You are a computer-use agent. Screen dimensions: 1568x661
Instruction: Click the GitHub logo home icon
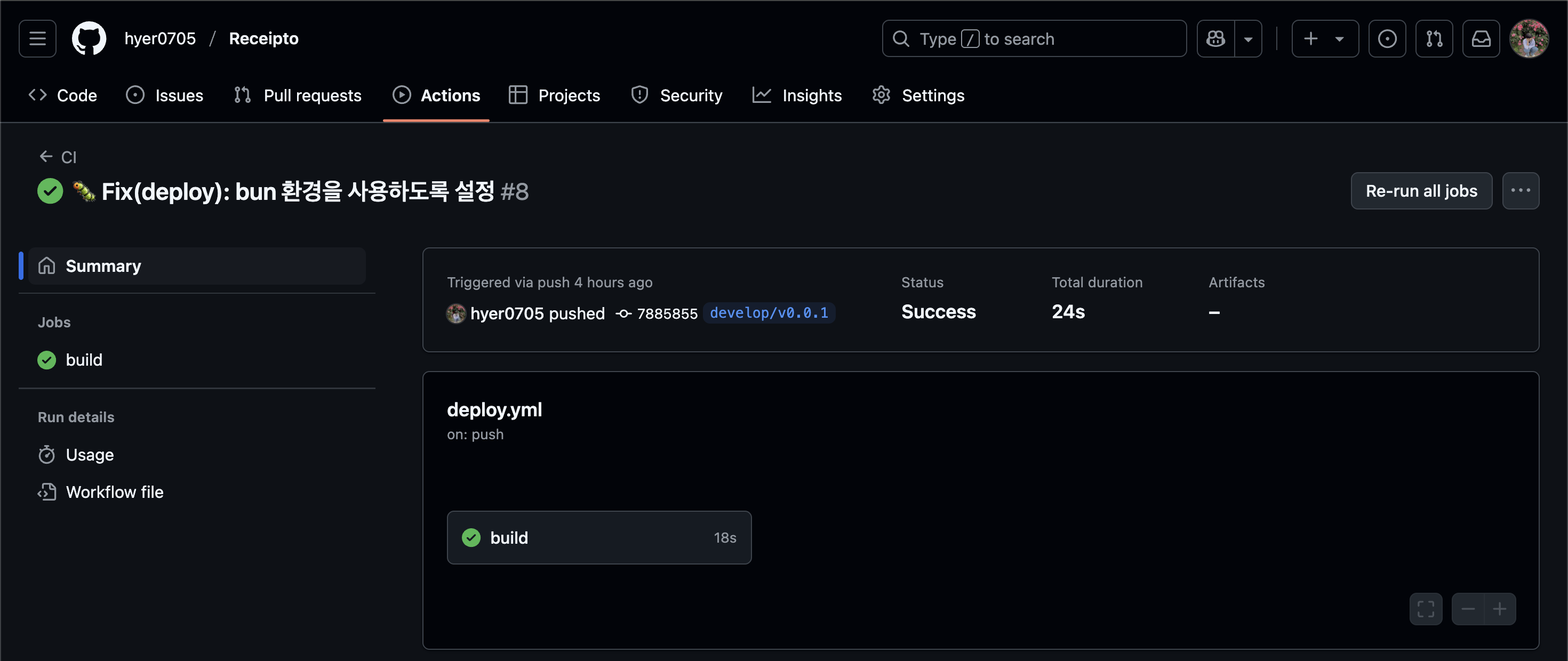[89, 38]
